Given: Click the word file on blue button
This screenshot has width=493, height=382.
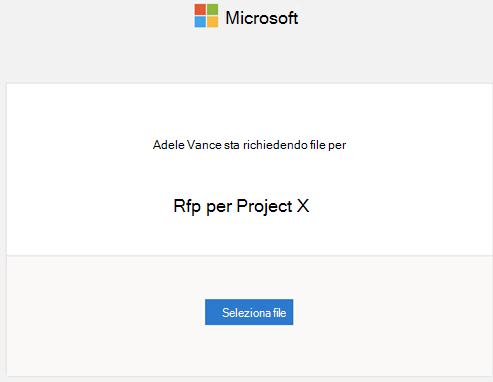Looking at the screenshot, I should (x=280, y=313).
